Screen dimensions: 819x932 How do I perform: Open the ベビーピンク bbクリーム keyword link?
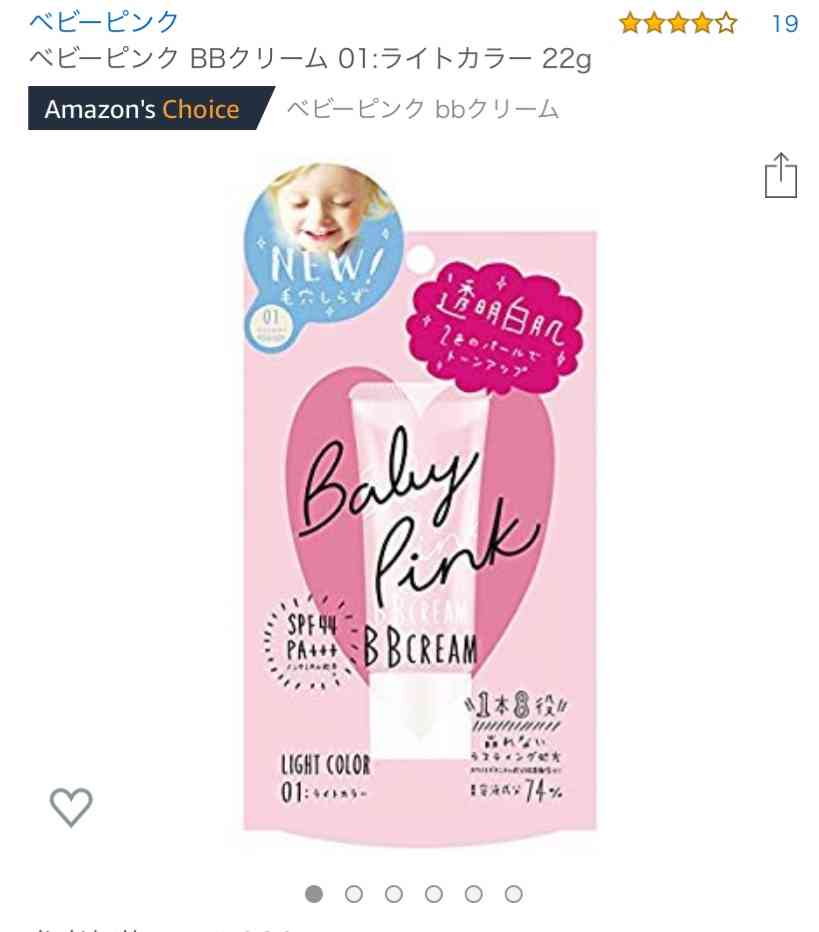tap(423, 109)
